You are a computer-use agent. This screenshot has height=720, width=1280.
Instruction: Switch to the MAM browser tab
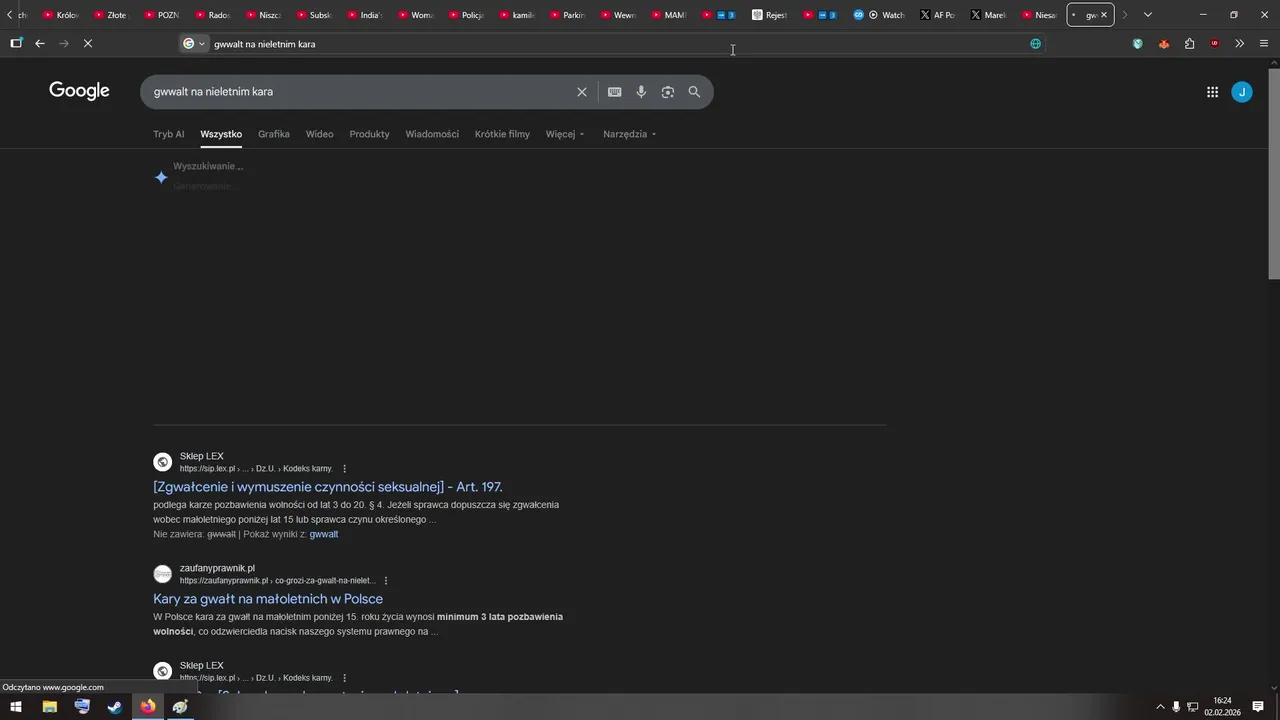(x=668, y=15)
